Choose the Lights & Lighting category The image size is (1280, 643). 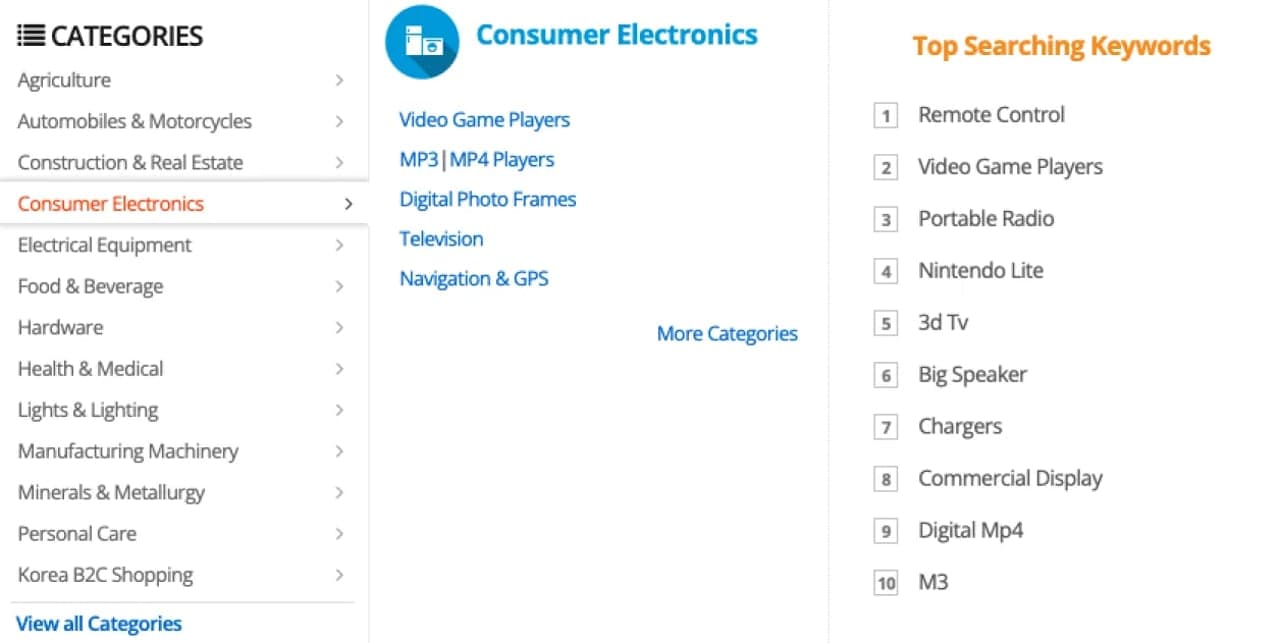[x=88, y=410]
